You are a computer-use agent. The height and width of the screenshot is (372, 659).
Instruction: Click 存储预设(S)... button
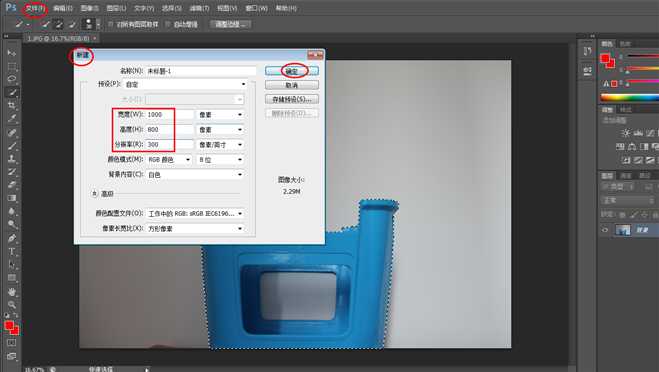[x=292, y=100]
